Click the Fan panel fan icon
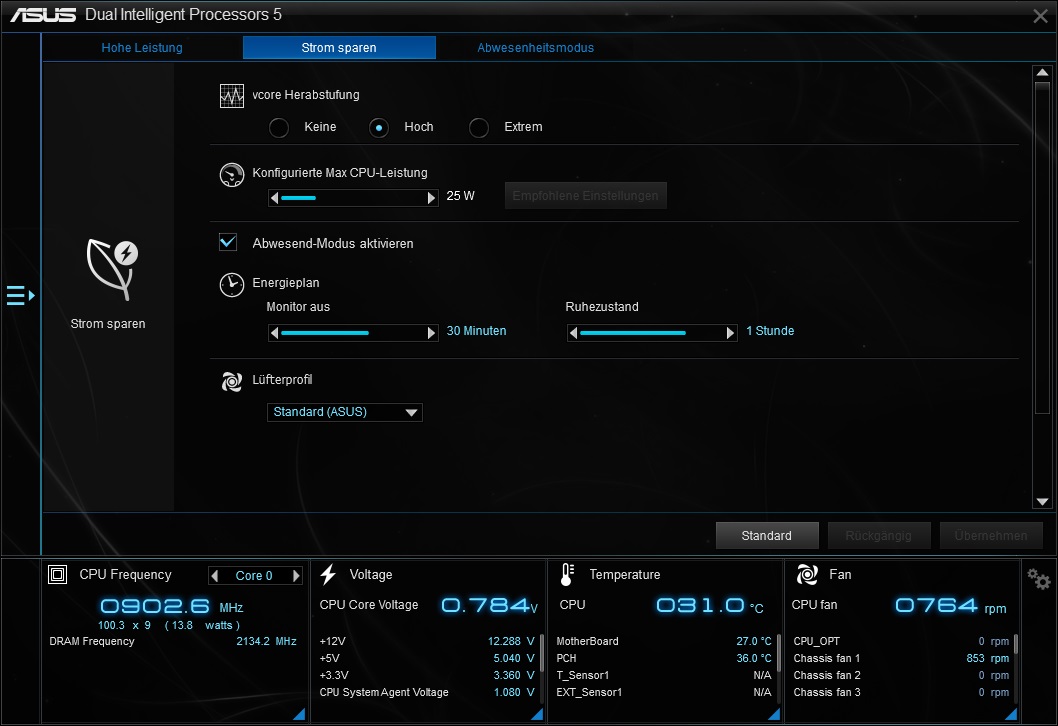Screen dimensions: 1058x726 pos(807,574)
